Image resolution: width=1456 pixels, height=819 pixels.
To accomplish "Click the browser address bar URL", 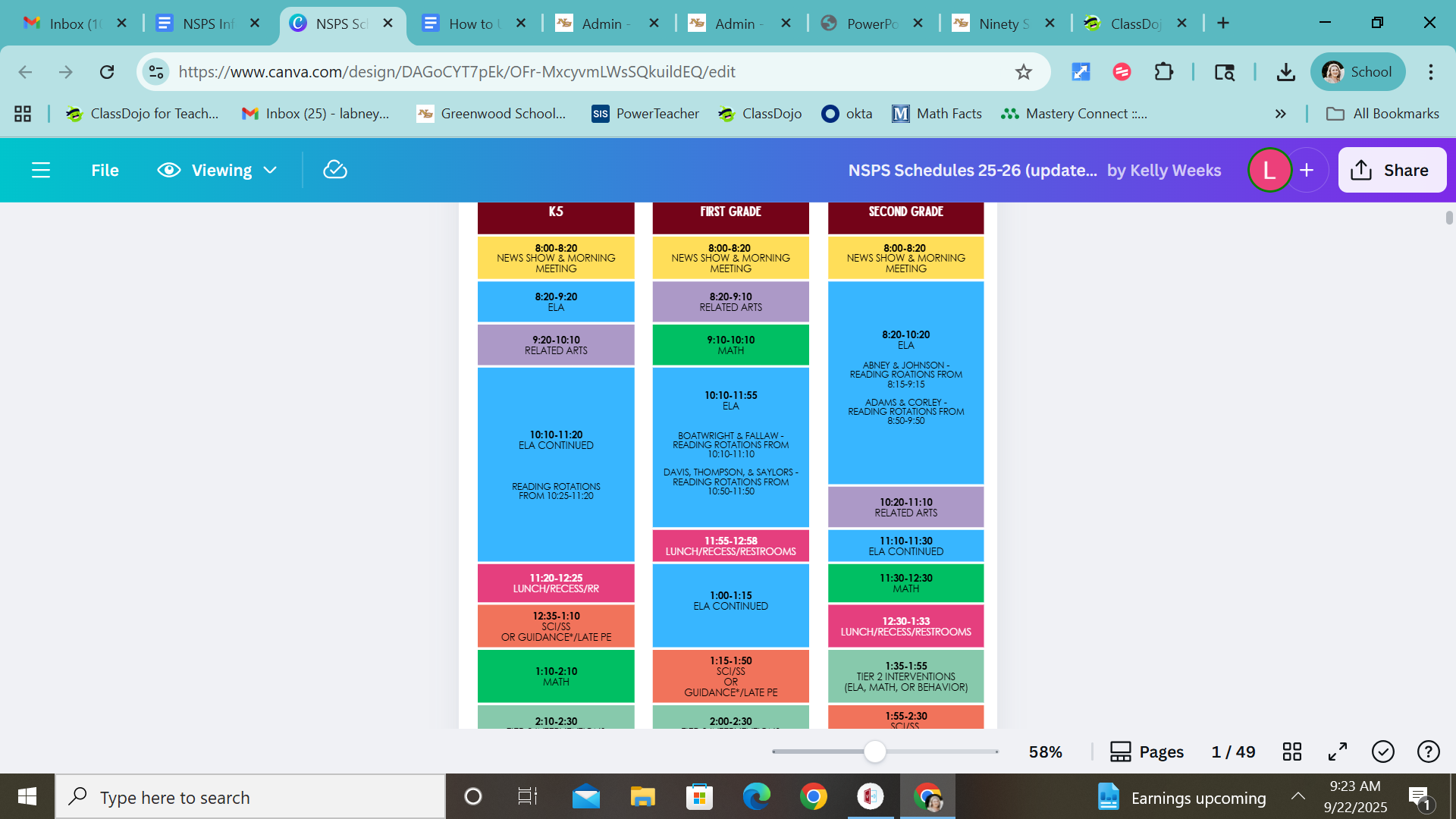I will (x=457, y=72).
